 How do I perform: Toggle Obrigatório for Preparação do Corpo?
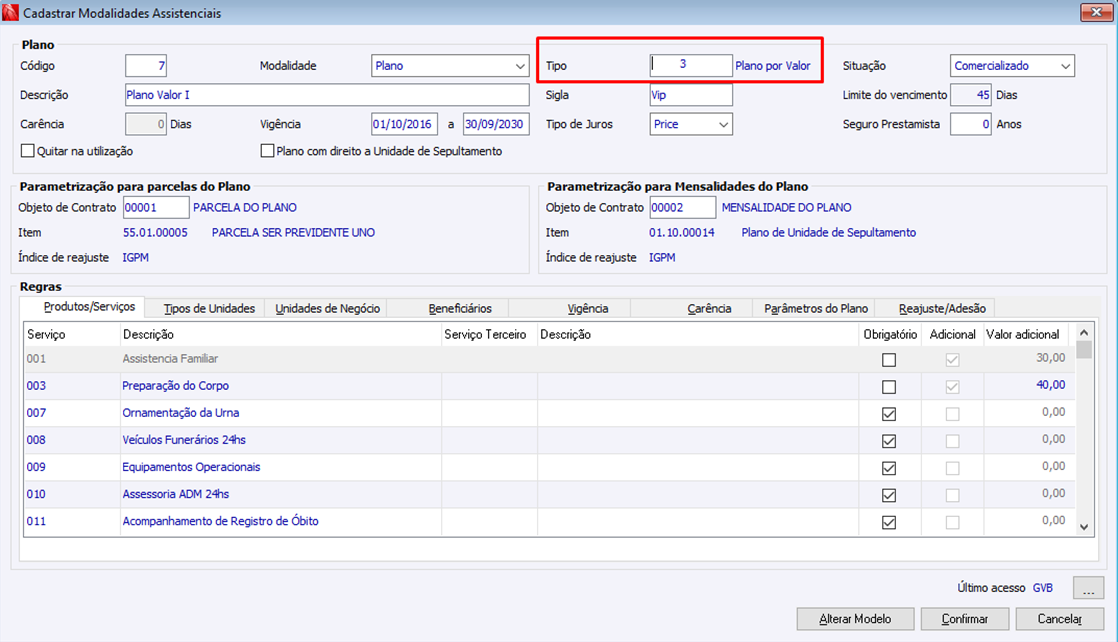(888, 387)
